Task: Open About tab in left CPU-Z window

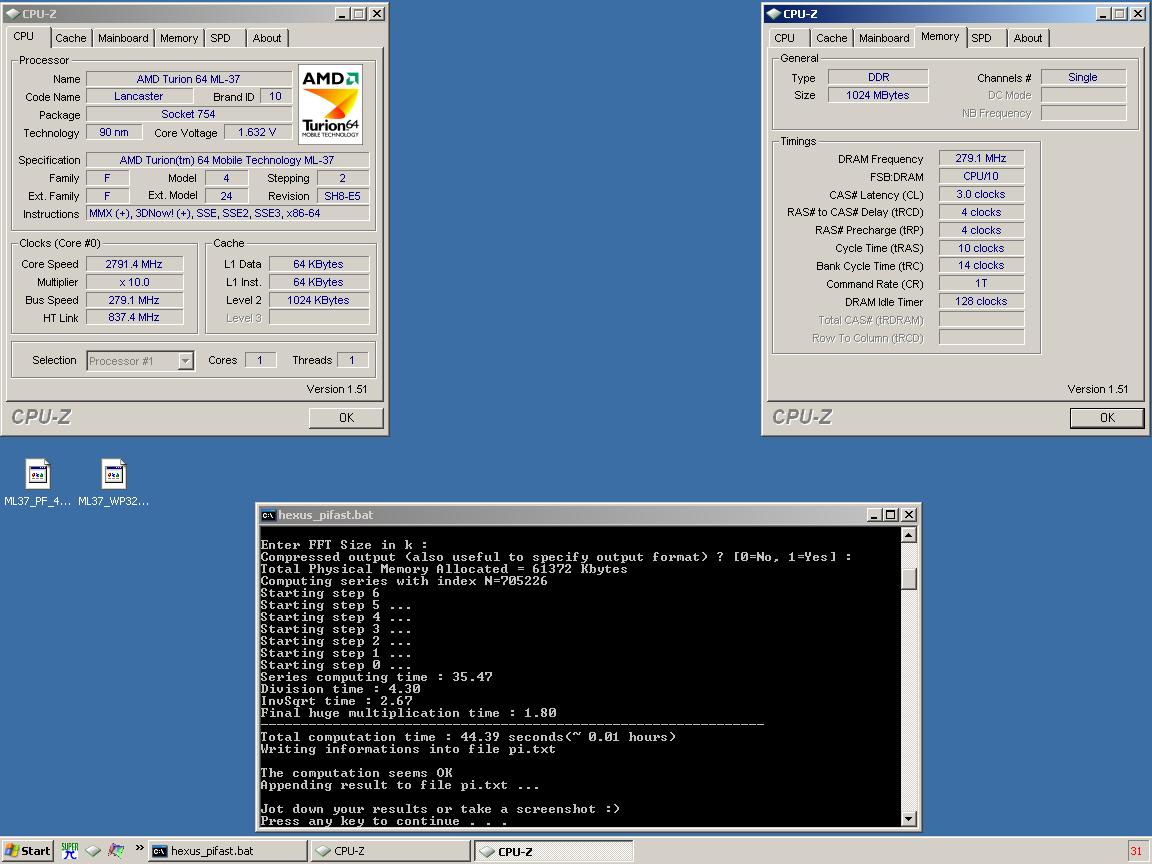Action: coord(267,38)
